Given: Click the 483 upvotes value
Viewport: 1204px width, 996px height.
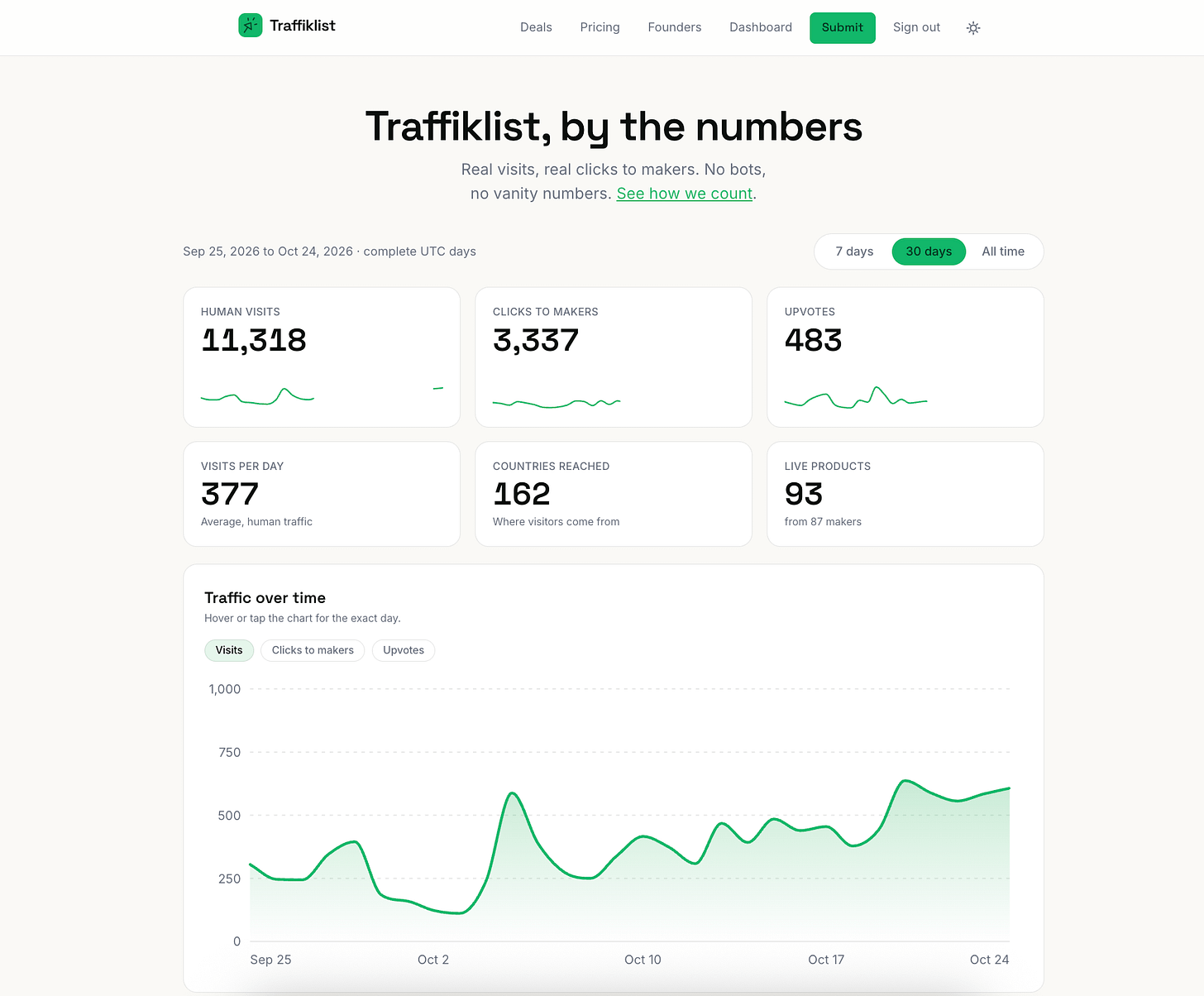Looking at the screenshot, I should [x=813, y=340].
